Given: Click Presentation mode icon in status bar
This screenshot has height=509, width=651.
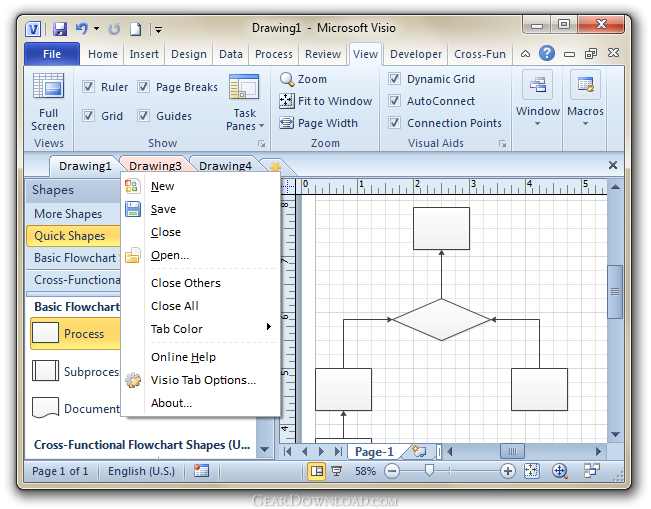Looking at the screenshot, I should (336, 471).
